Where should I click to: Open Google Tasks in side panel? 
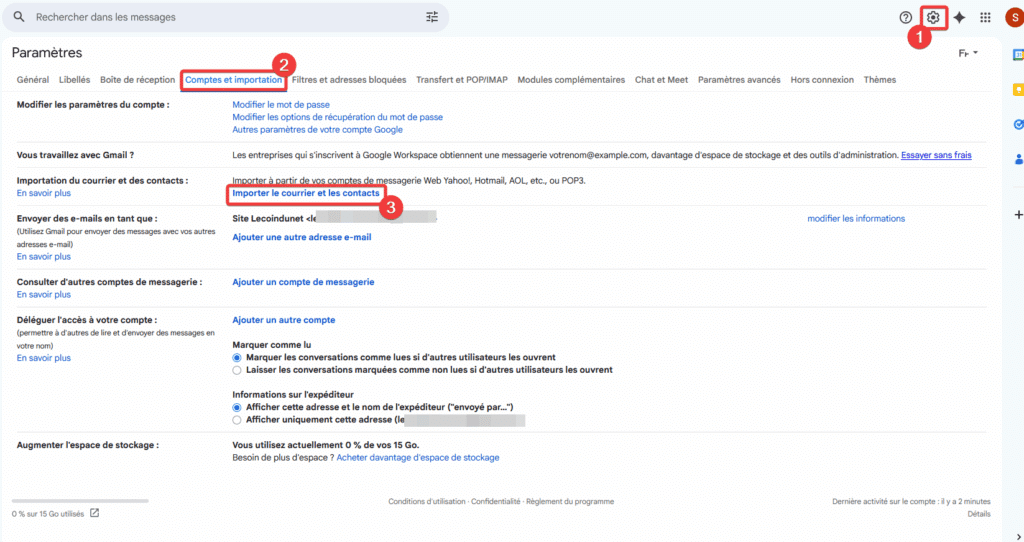pos(1018,124)
